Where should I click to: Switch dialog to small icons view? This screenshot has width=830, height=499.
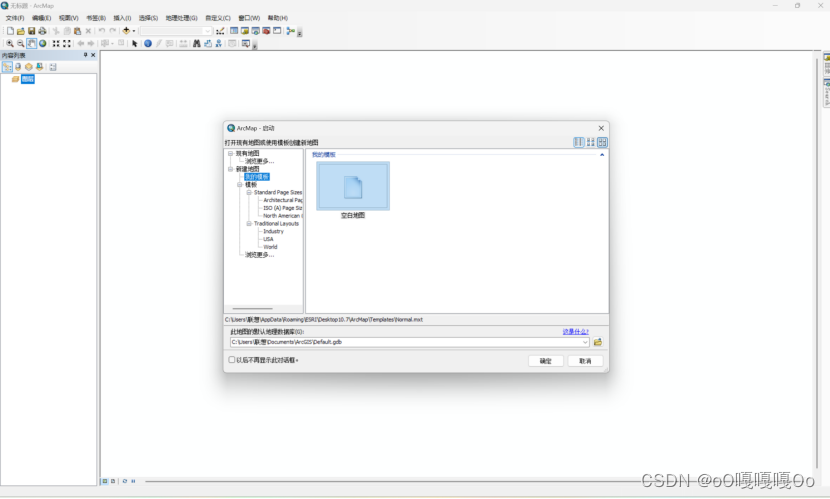tap(590, 142)
